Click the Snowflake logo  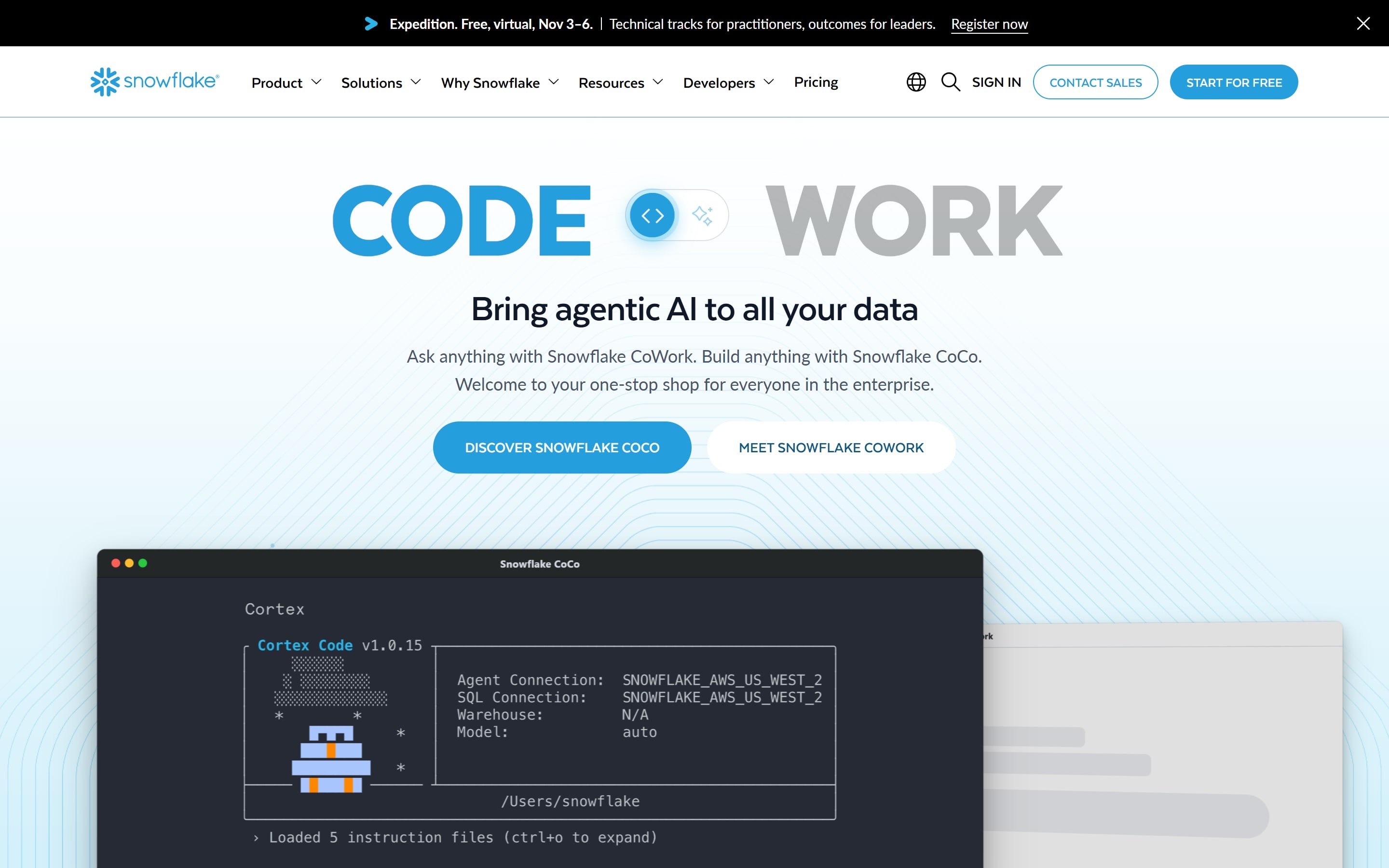pyautogui.click(x=155, y=81)
